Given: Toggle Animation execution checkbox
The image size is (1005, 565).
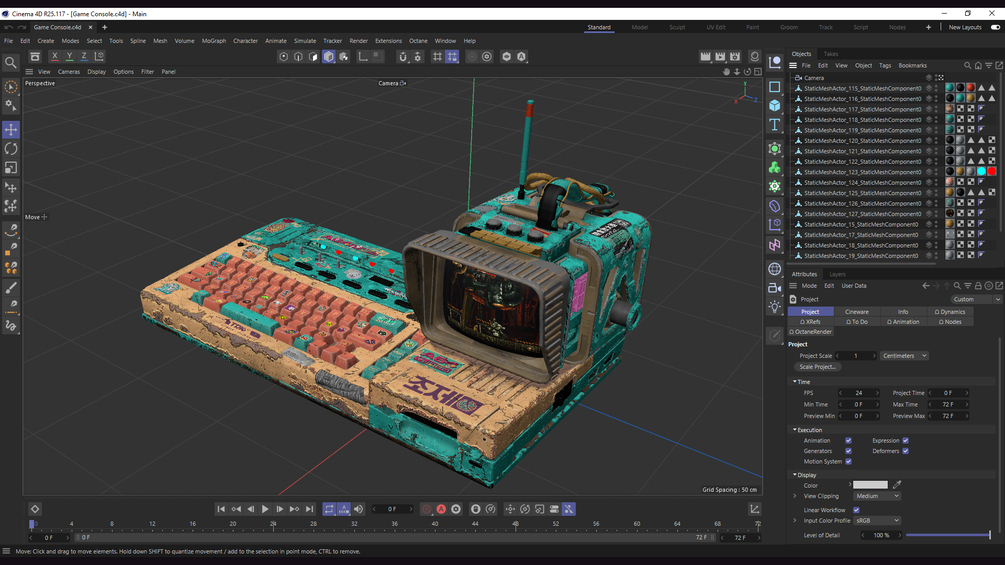Looking at the screenshot, I should [x=848, y=441].
